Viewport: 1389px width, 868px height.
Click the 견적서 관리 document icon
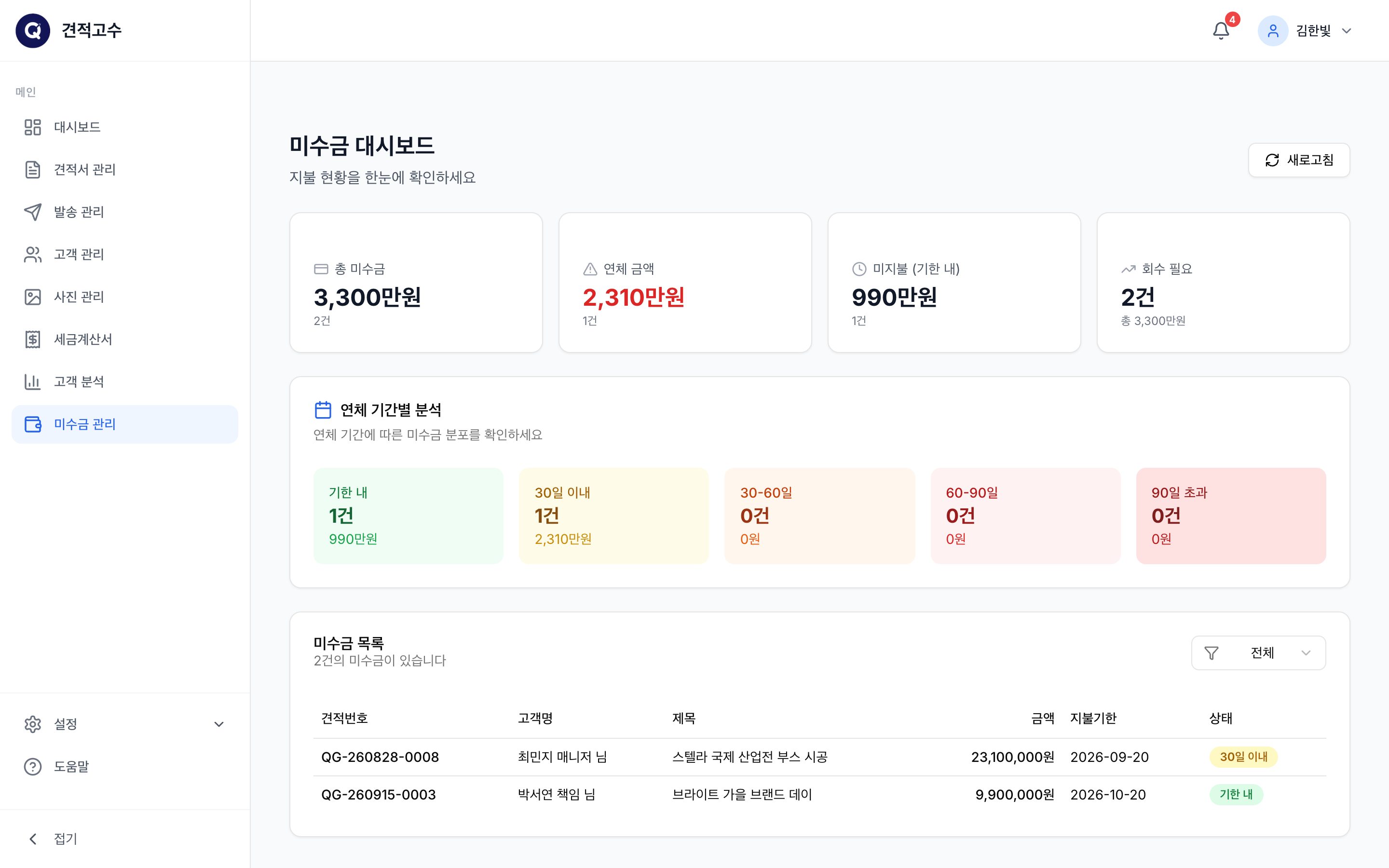[x=33, y=169]
